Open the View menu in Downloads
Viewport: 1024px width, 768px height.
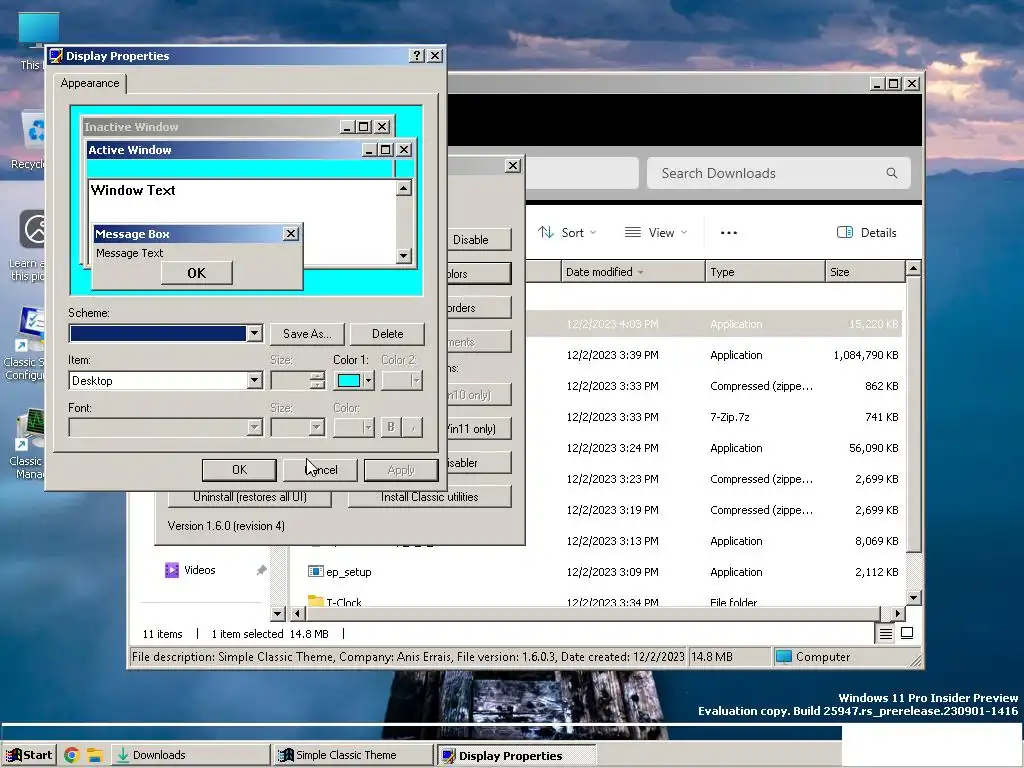(656, 232)
